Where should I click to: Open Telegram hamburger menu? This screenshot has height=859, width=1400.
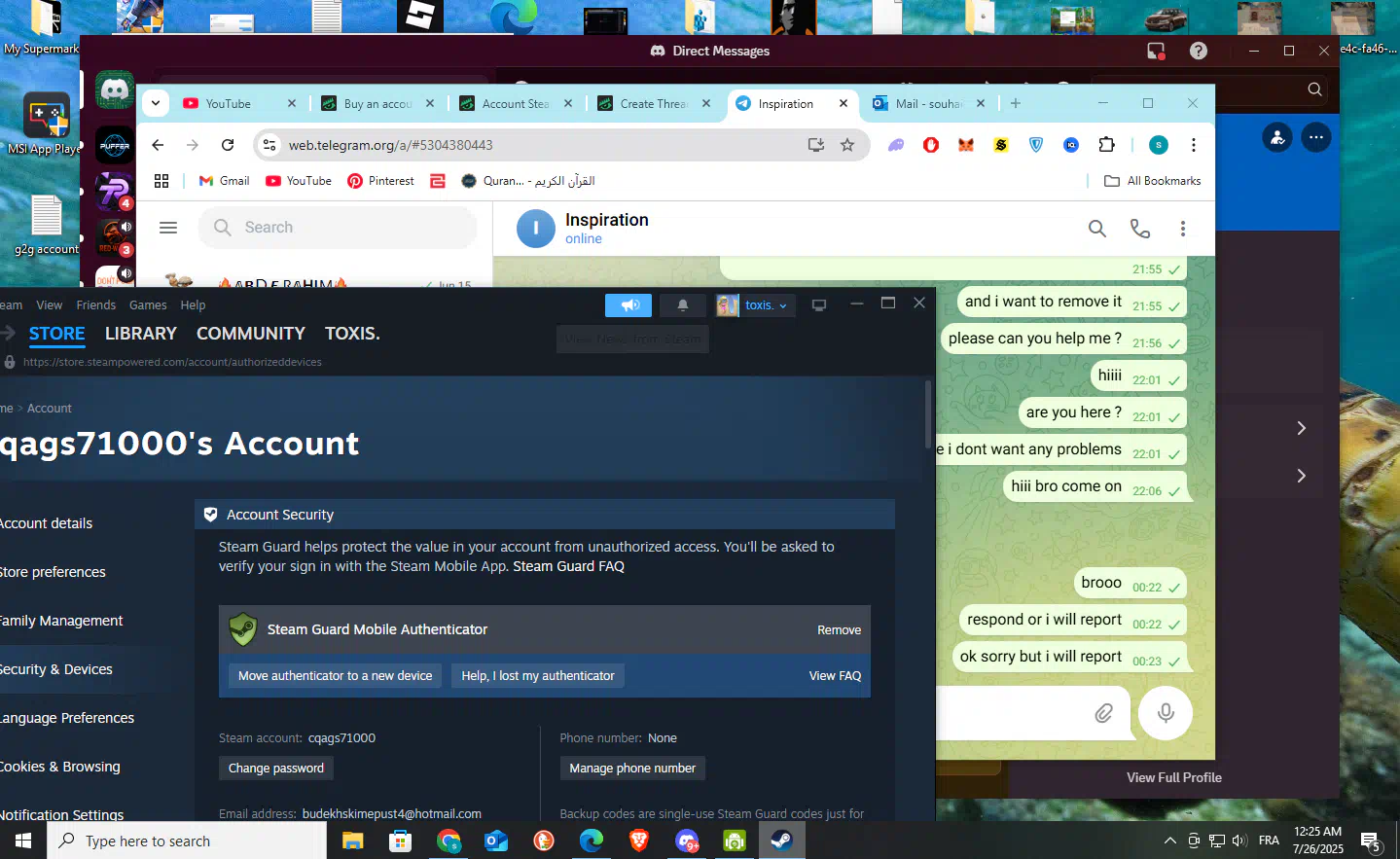point(168,228)
